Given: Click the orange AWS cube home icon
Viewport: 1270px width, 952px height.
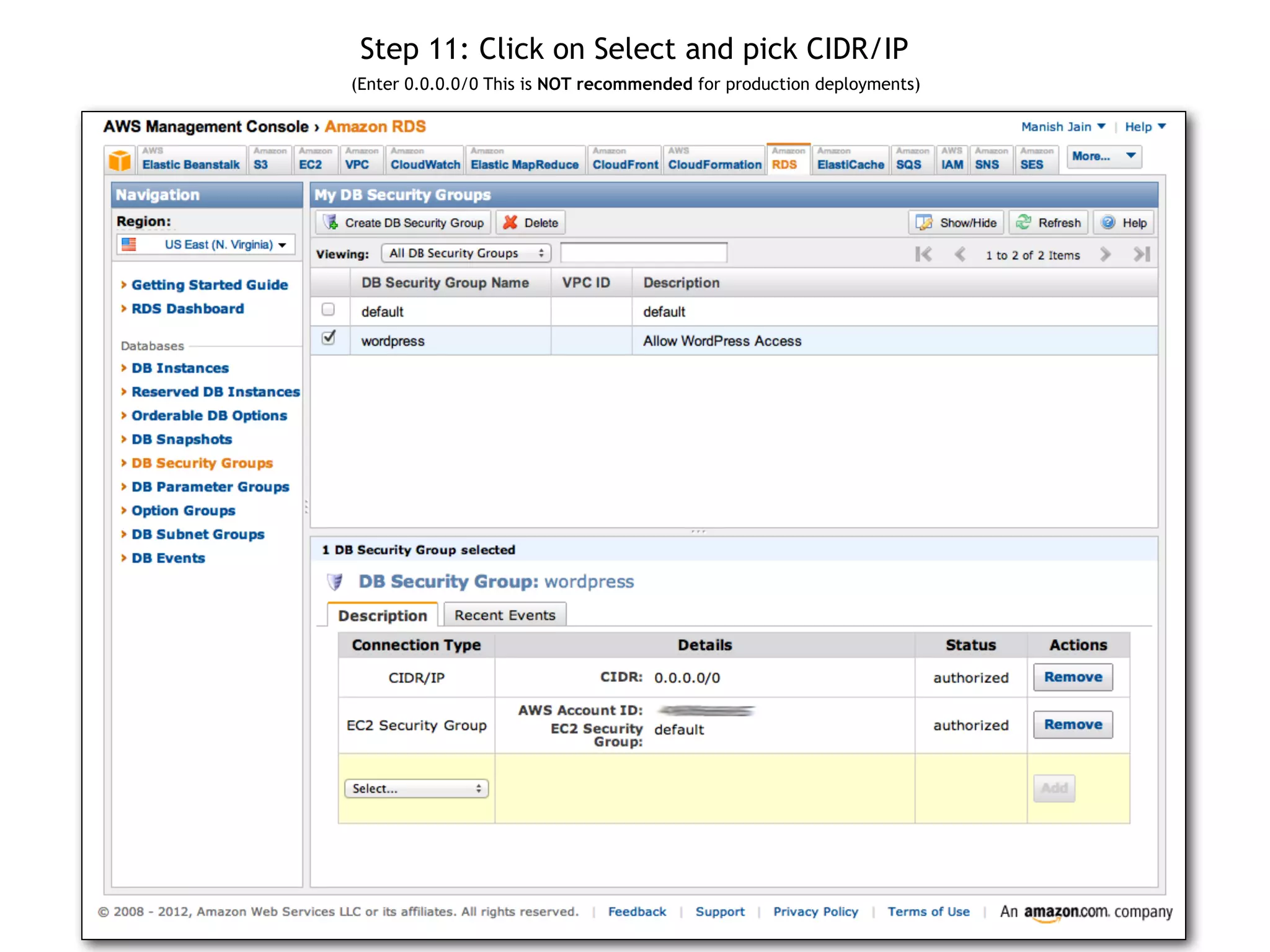Looking at the screenshot, I should [120, 160].
